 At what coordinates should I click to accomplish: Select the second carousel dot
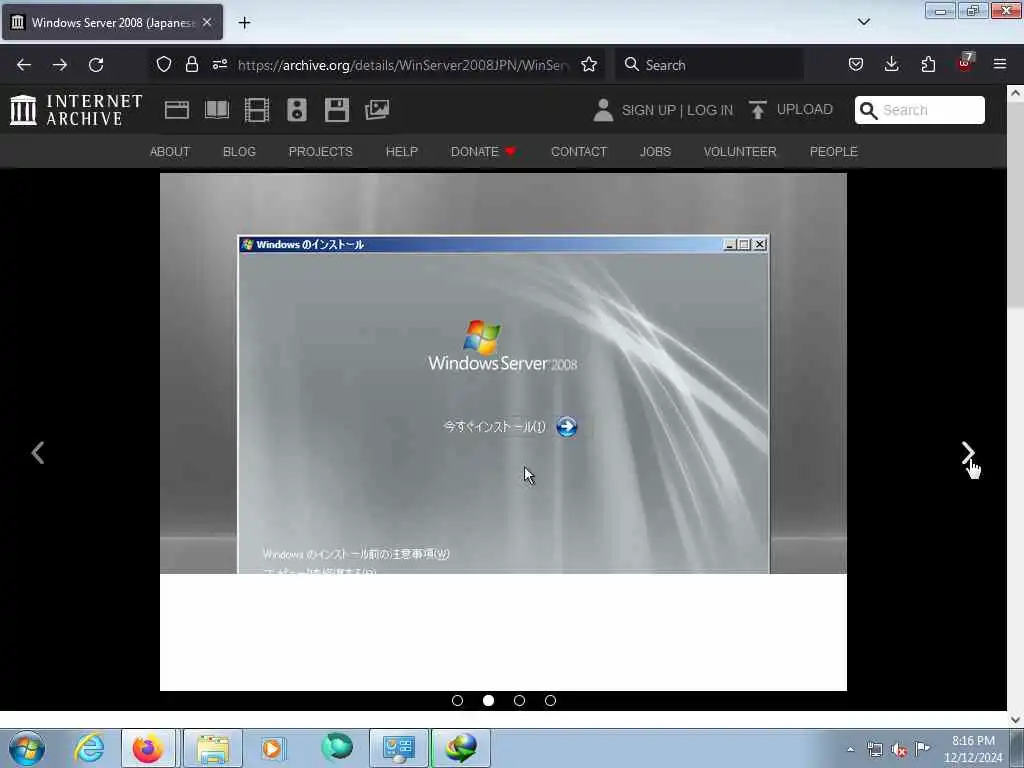(x=488, y=700)
